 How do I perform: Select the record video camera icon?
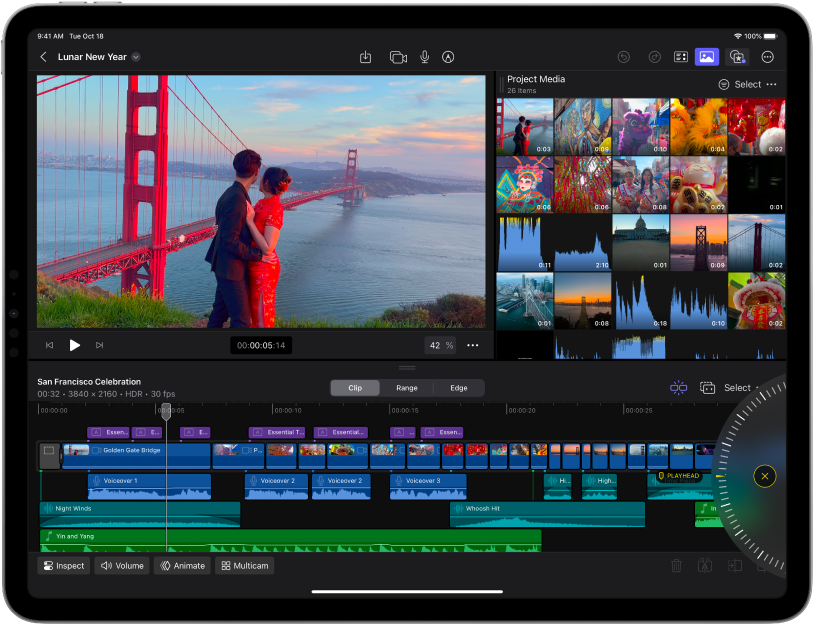[x=397, y=57]
